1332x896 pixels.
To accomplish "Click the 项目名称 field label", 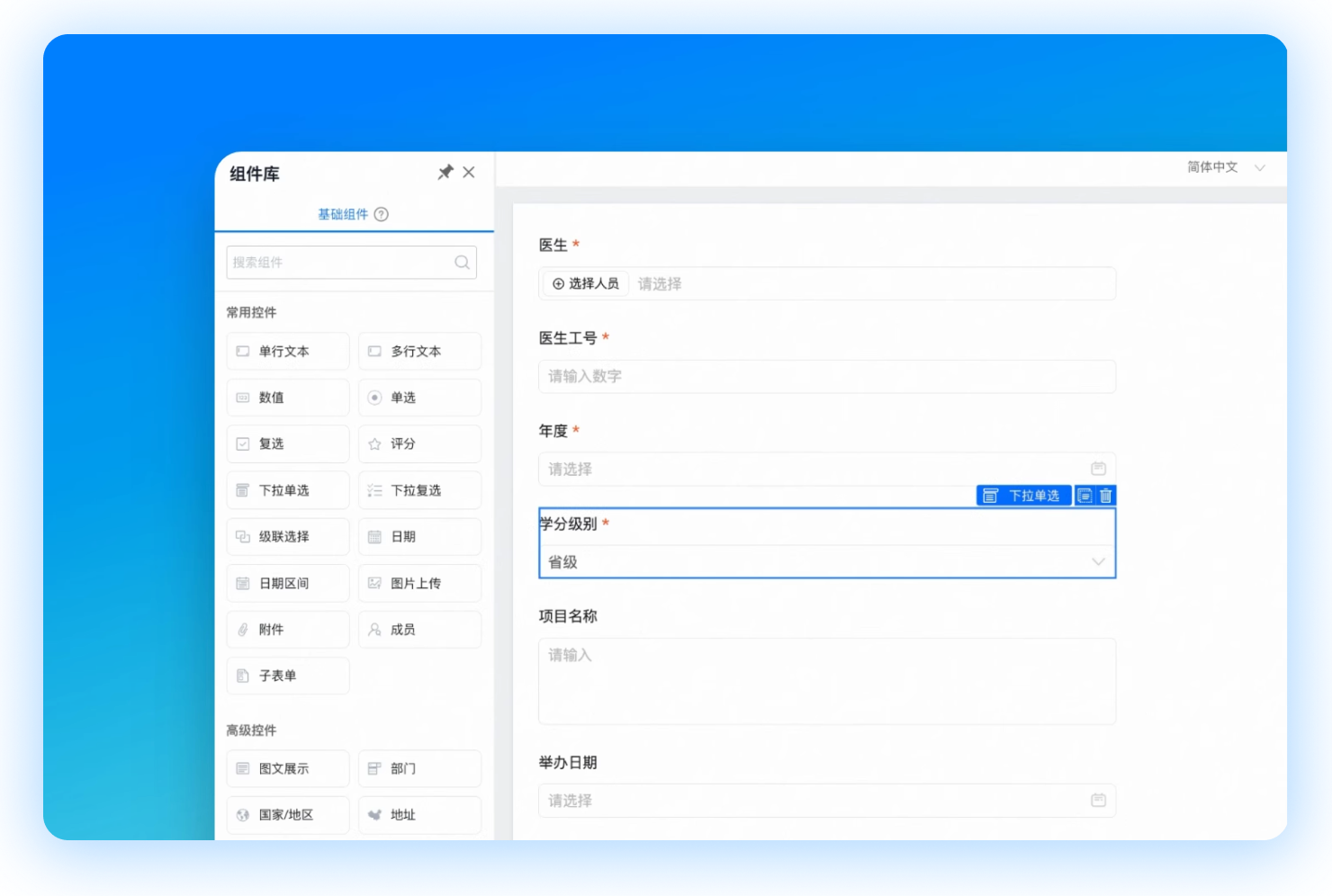I will point(568,616).
